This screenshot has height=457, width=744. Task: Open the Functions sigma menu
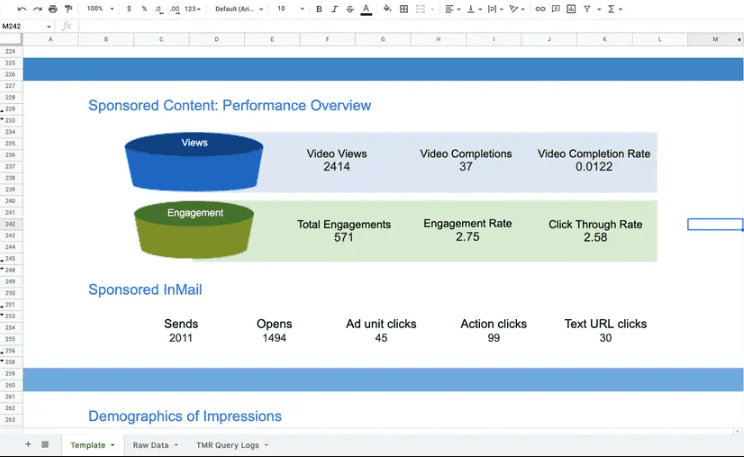[614, 9]
